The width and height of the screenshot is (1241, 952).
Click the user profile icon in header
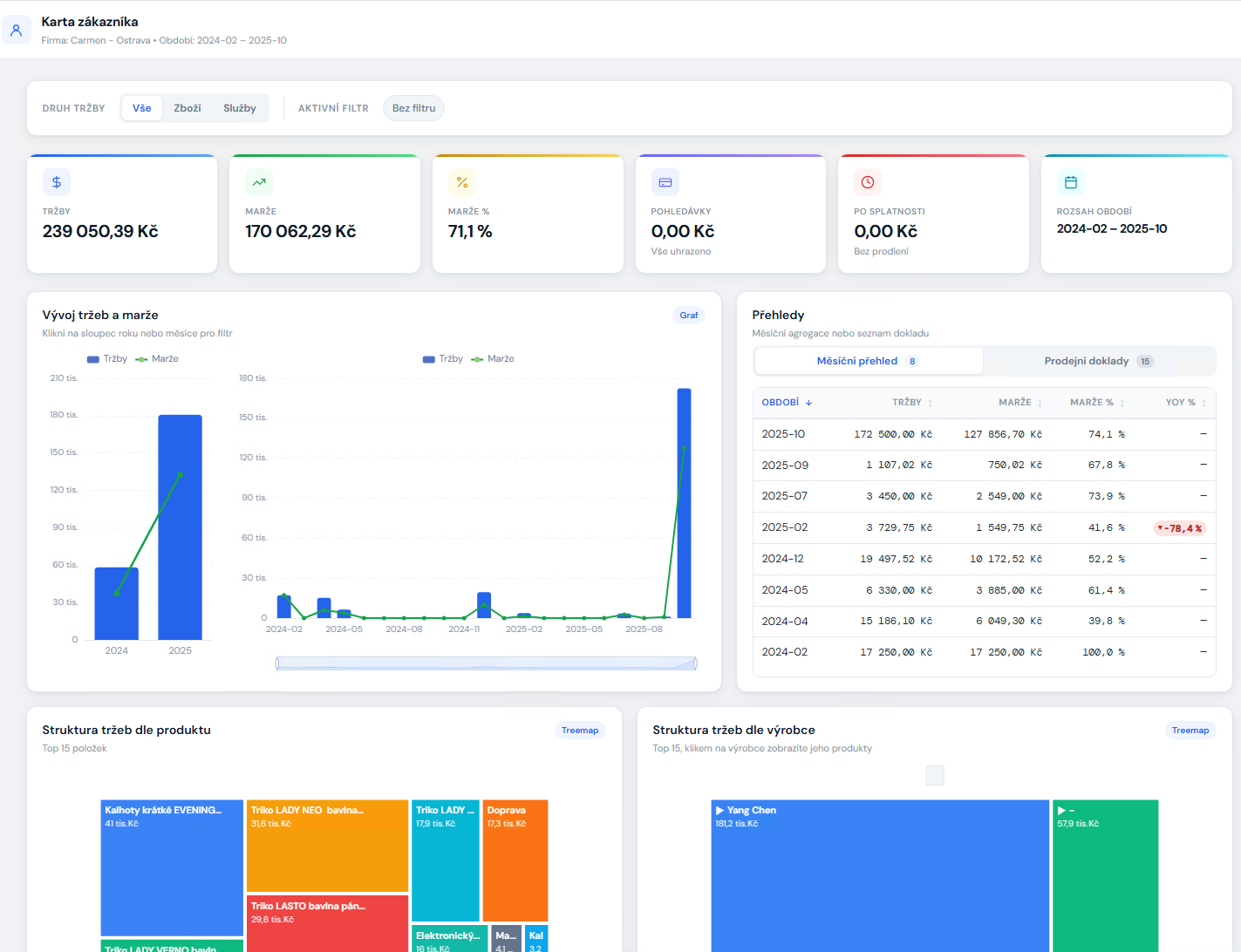click(16, 30)
